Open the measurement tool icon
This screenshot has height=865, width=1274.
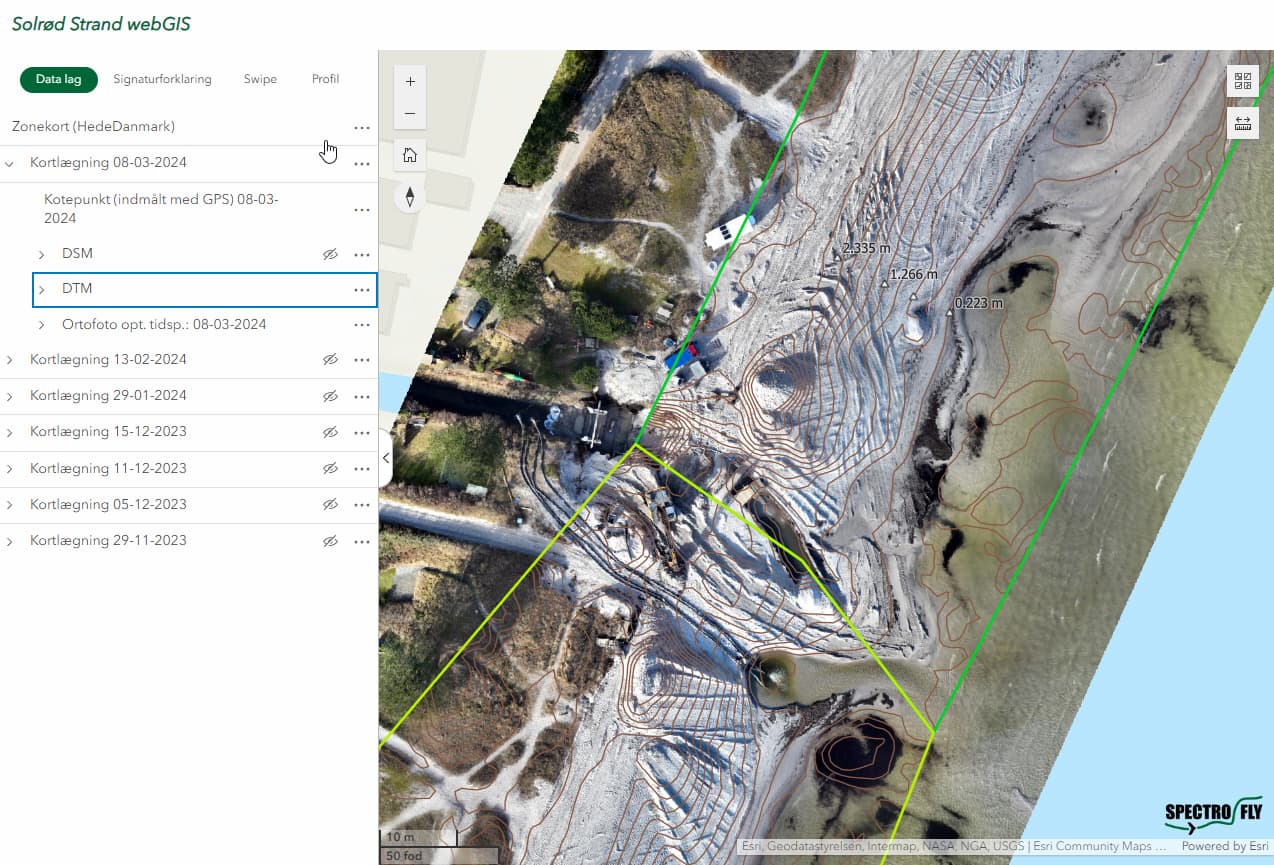click(1243, 123)
